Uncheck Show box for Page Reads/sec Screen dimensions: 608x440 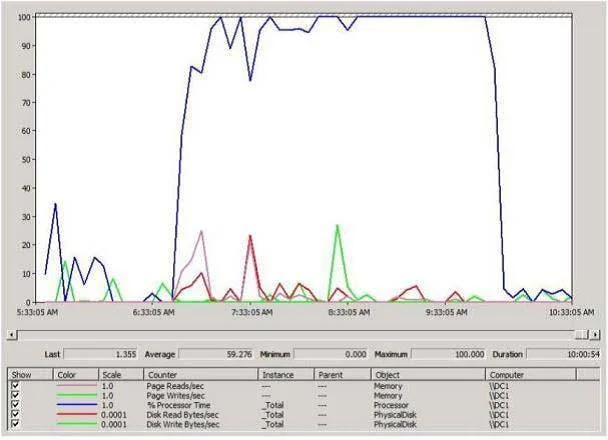(15, 385)
